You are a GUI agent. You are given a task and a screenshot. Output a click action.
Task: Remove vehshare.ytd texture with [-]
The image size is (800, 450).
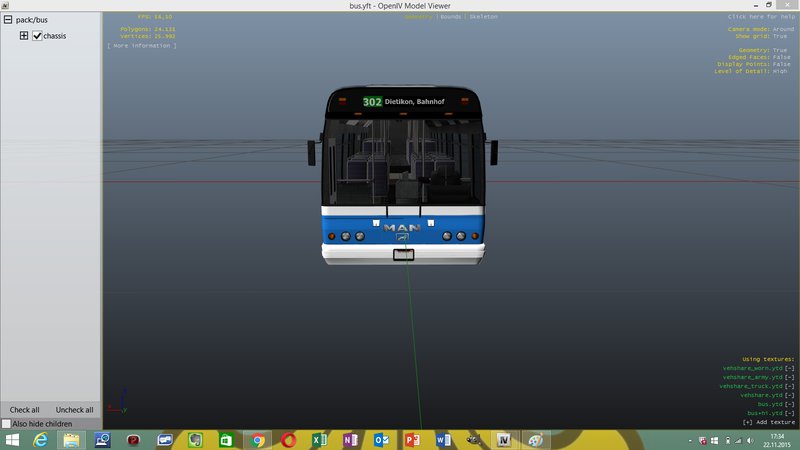pyautogui.click(x=790, y=395)
